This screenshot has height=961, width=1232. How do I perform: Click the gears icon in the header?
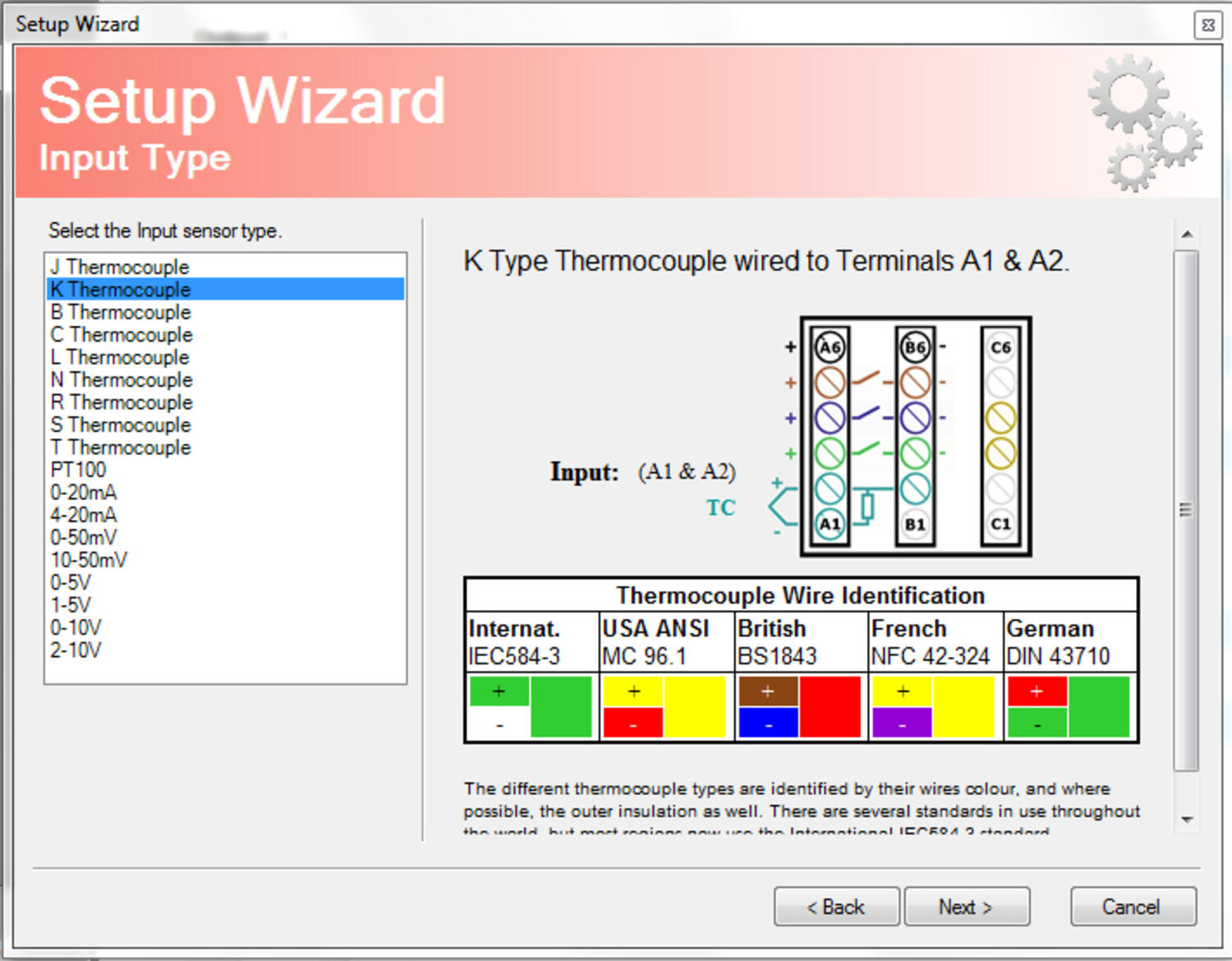(x=1144, y=123)
